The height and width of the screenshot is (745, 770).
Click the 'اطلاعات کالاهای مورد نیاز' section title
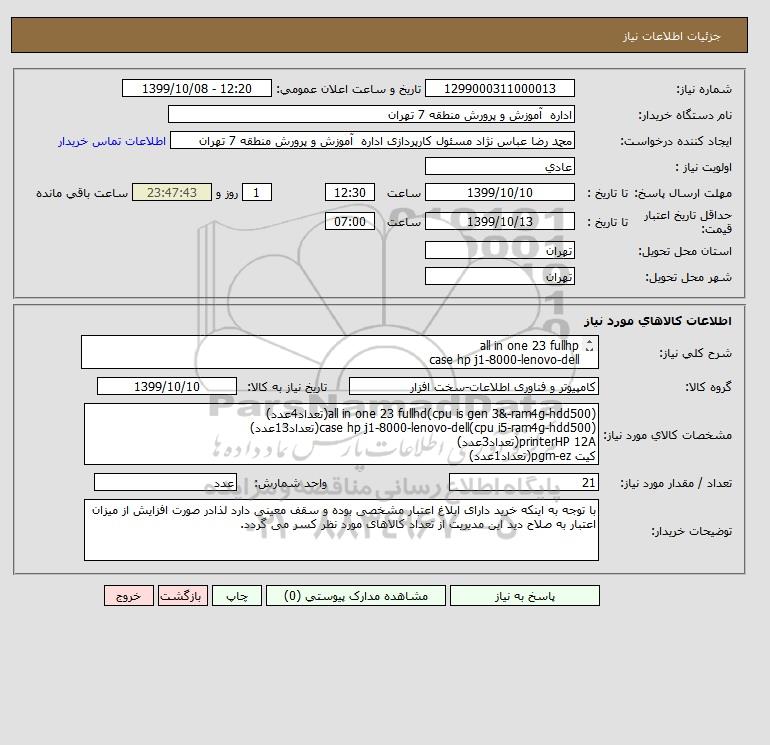click(658, 321)
